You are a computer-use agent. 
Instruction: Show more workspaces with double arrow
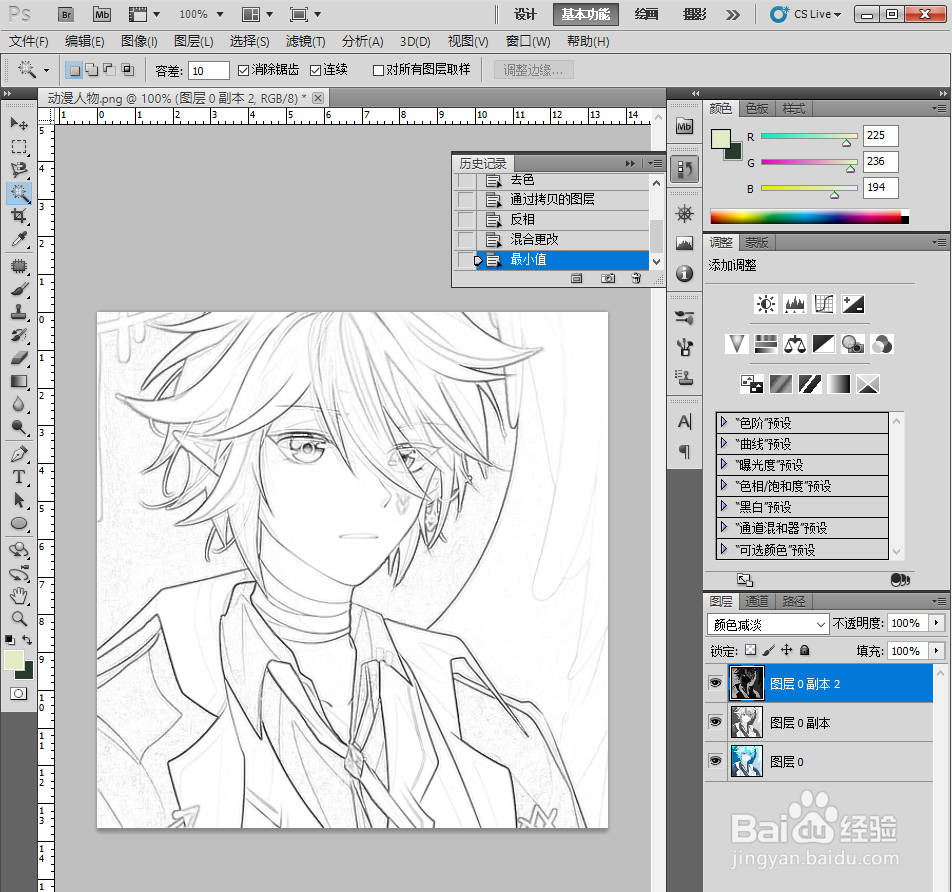733,15
